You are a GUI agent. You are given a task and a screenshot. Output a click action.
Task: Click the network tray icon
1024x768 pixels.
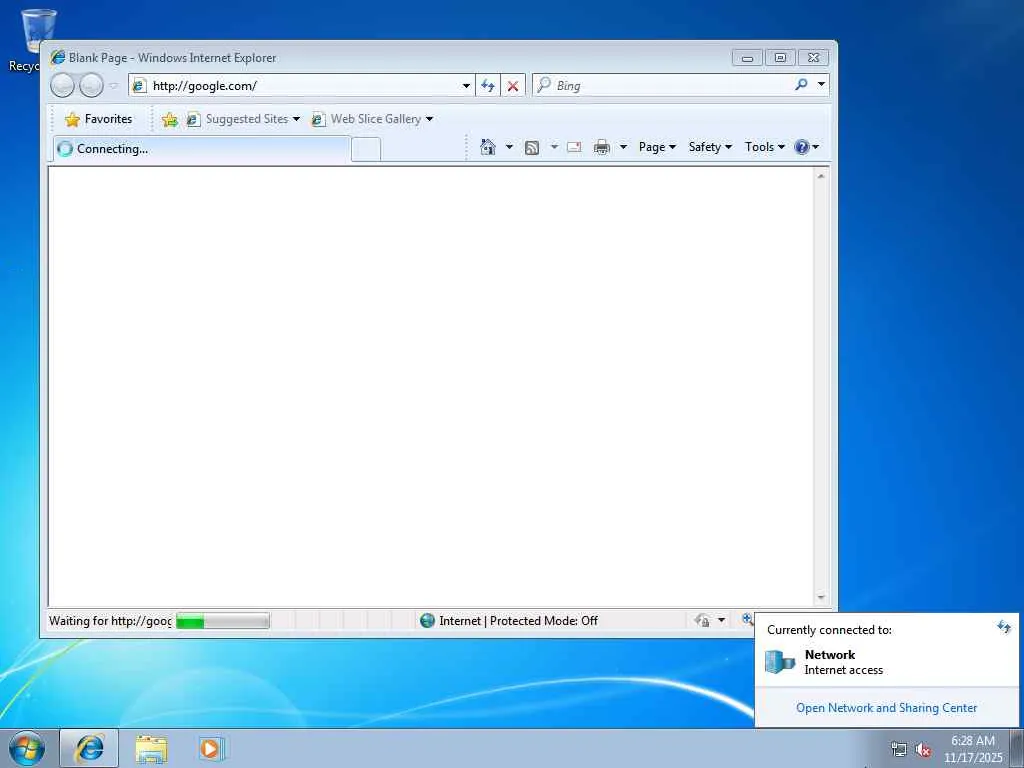899,750
